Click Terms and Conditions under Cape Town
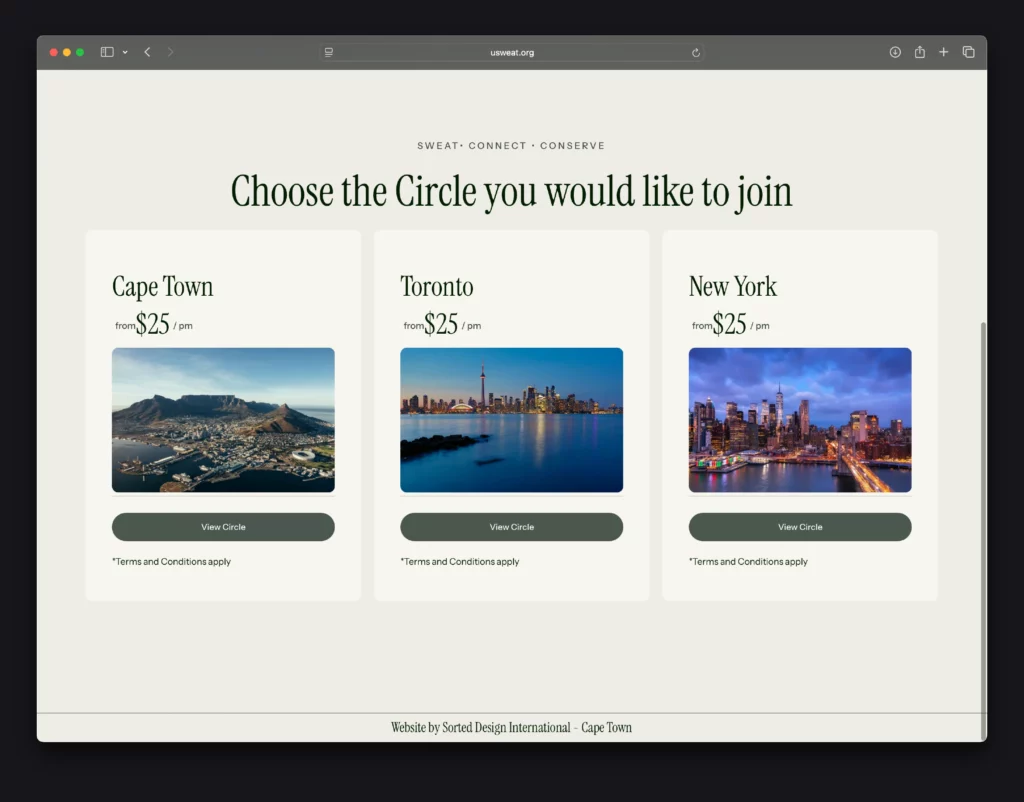1024x802 pixels. [x=172, y=562]
